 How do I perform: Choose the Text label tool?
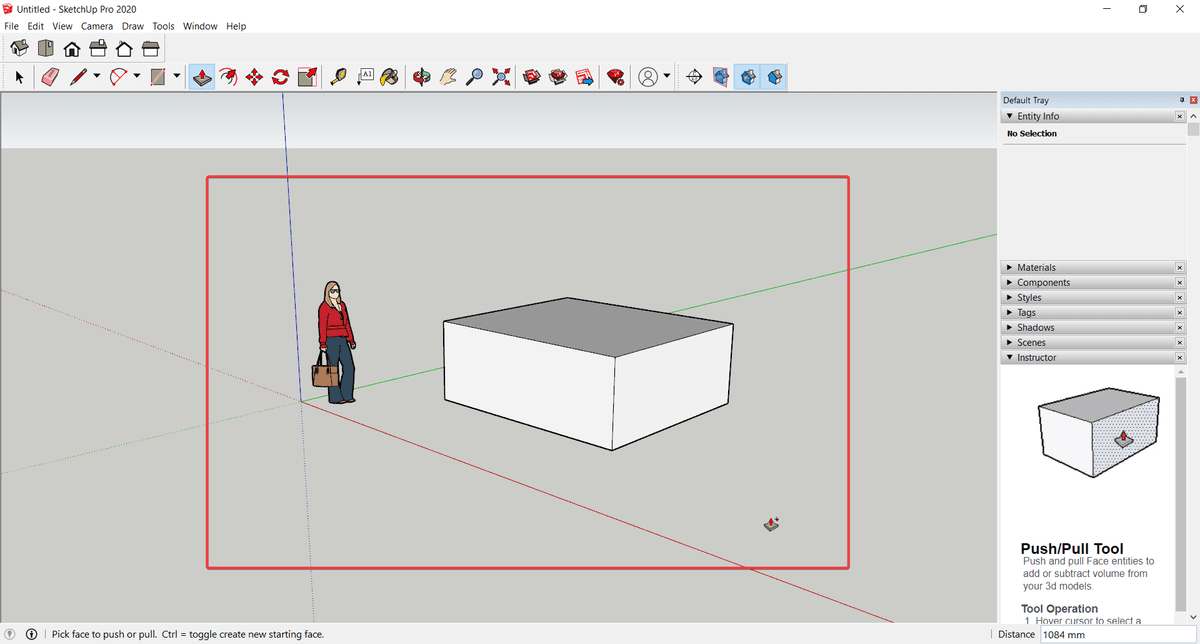364,77
